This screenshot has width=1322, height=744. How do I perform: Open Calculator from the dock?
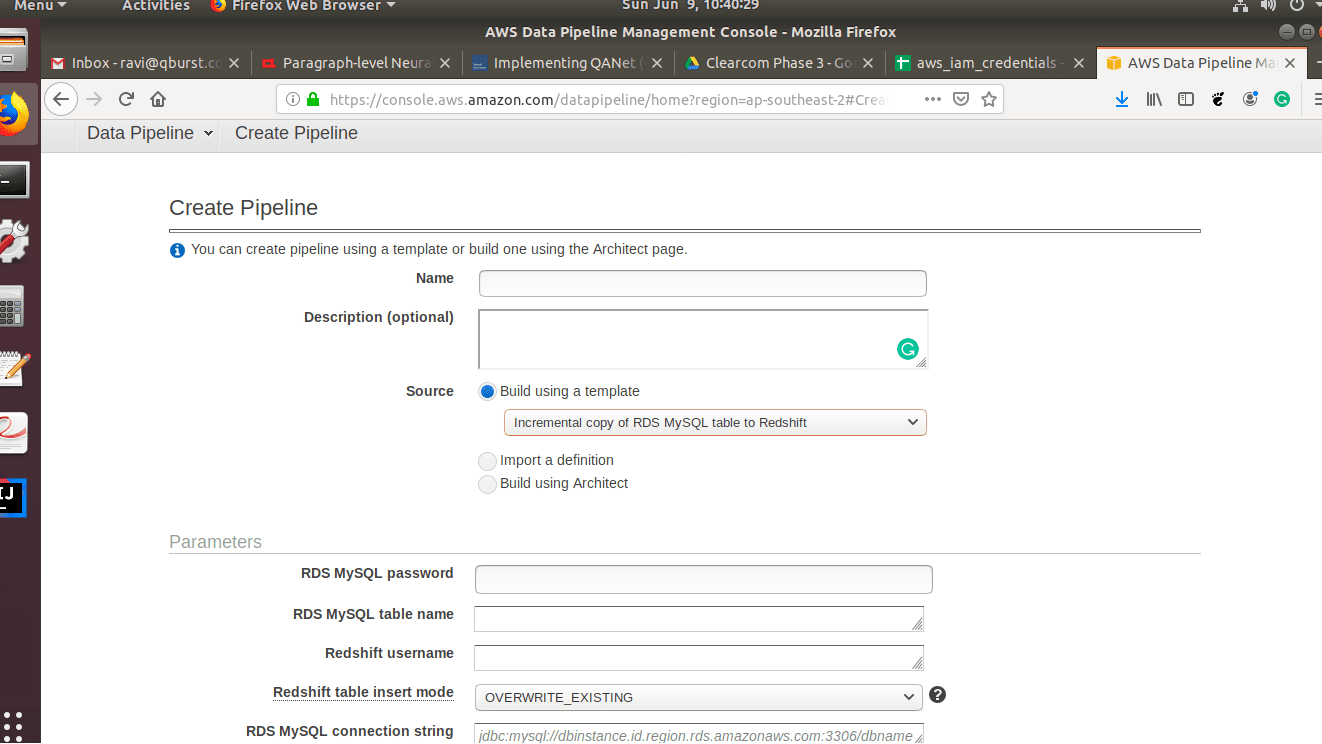(x=12, y=306)
